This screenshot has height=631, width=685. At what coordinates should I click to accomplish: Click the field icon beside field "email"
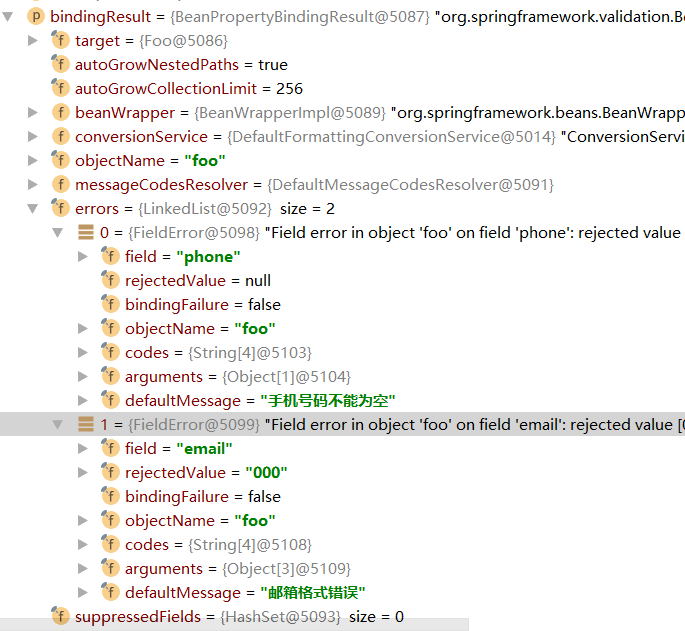click(x=111, y=448)
